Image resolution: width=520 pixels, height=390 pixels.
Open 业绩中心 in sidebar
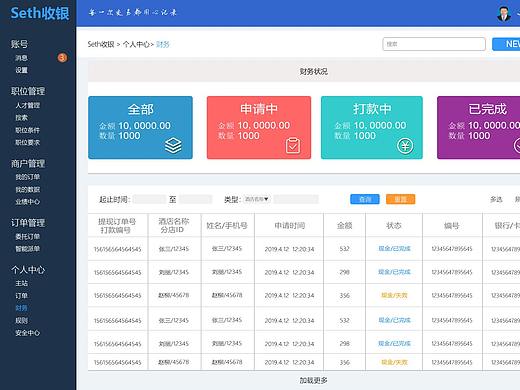point(28,202)
